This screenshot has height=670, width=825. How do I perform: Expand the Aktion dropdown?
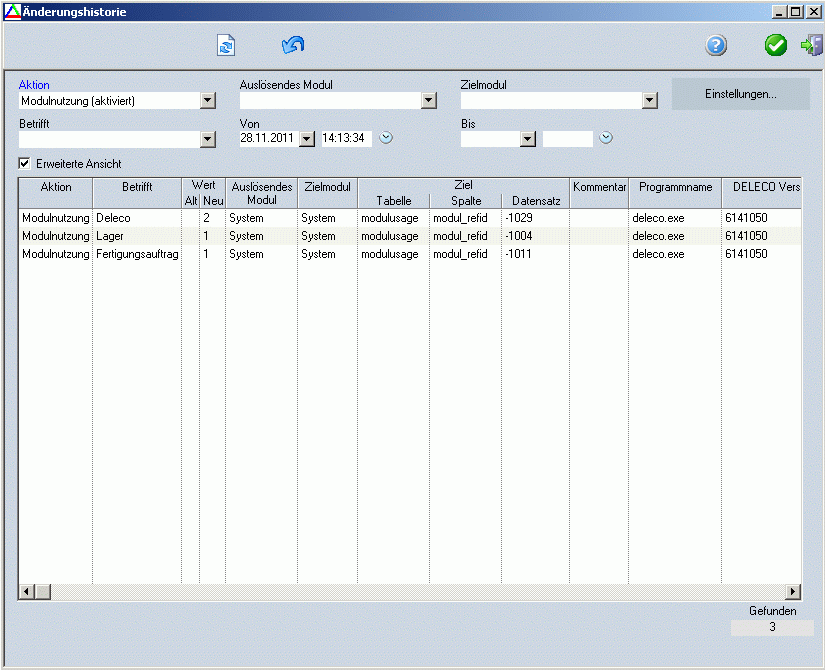[207, 100]
